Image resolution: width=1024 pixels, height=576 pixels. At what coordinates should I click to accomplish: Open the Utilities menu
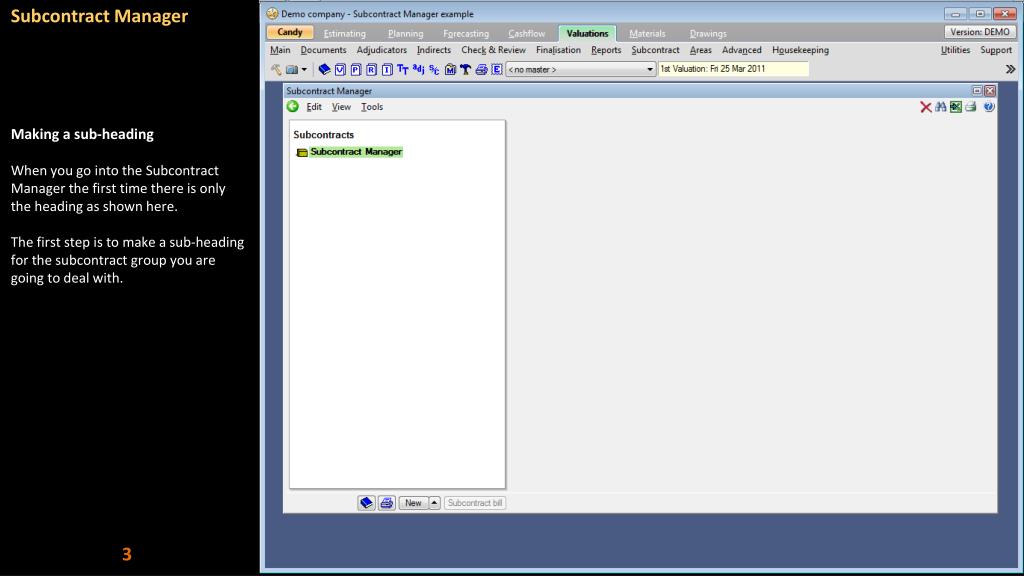[955, 50]
